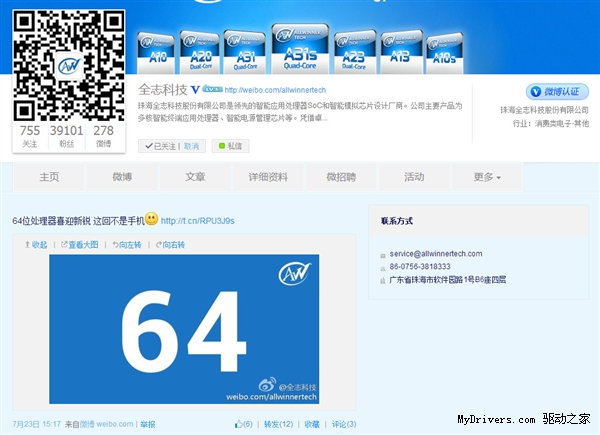Open the 详细资料 tab
600x435 pixels.
[x=268, y=177]
